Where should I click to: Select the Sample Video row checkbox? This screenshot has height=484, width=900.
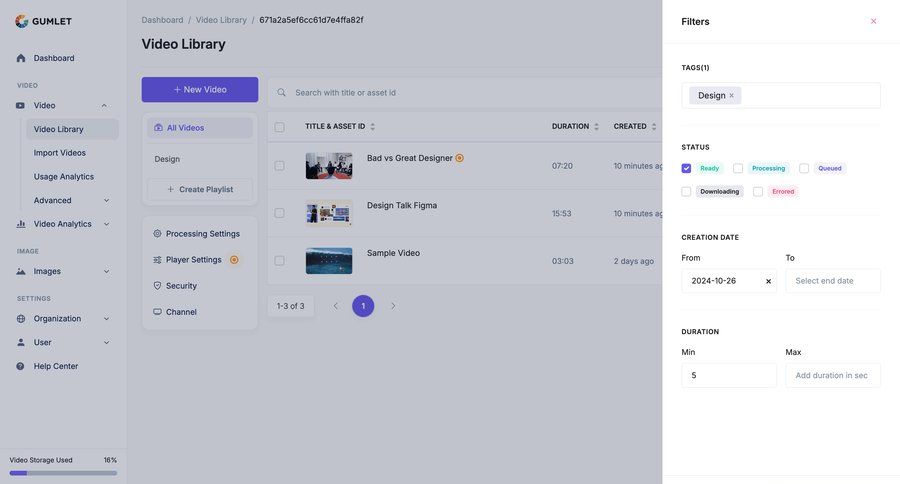point(280,261)
